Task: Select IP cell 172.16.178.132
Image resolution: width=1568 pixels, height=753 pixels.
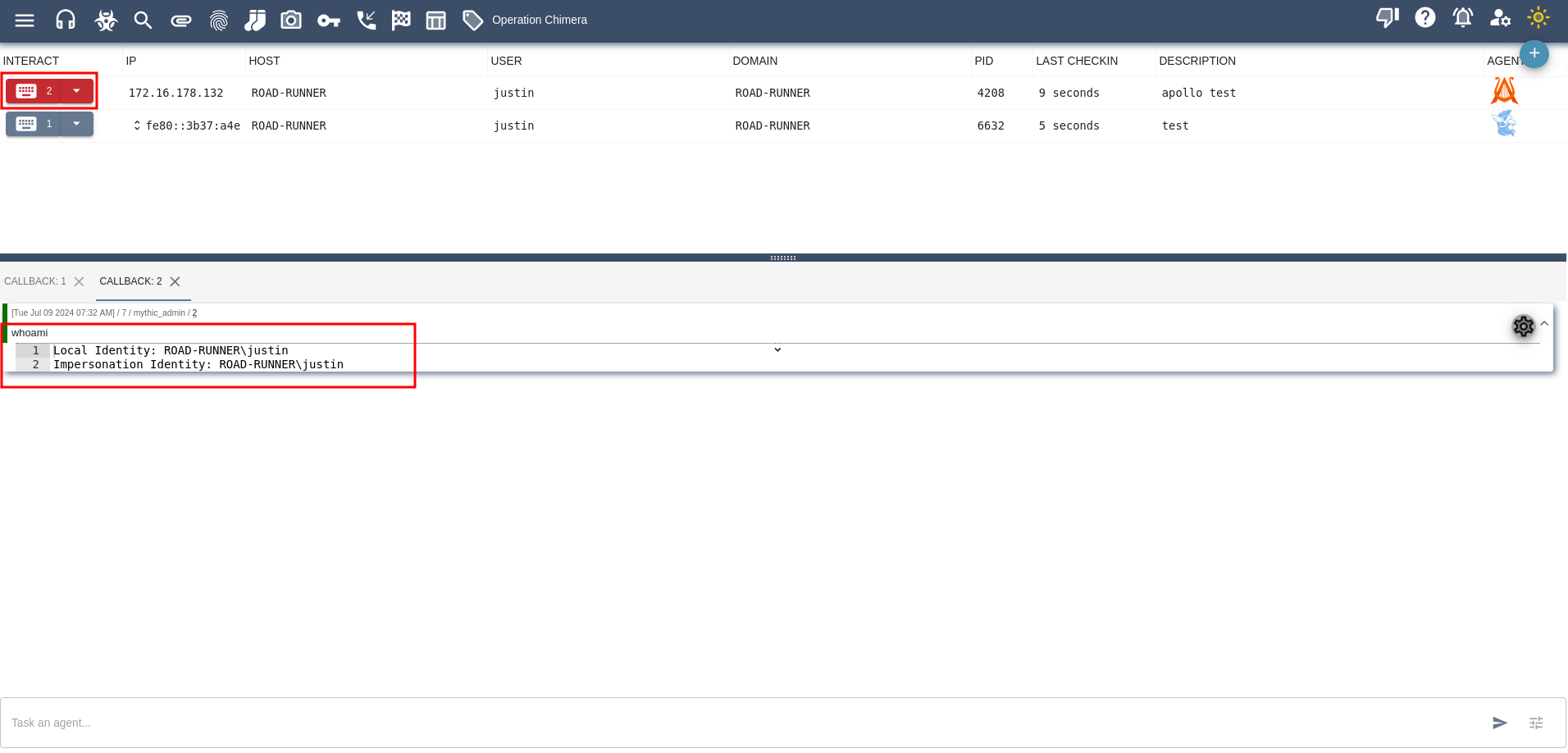Action: [176, 93]
